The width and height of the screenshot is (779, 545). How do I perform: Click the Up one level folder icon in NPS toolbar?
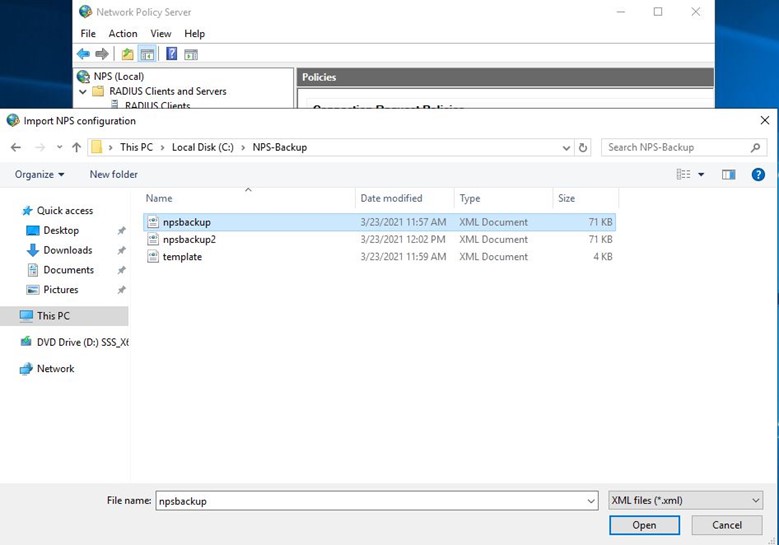point(128,54)
